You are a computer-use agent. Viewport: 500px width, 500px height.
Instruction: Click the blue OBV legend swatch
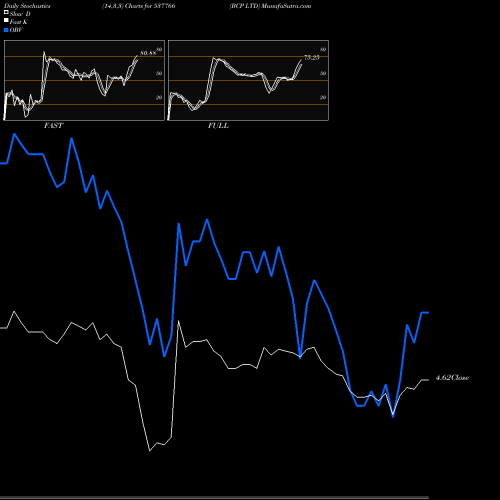(6, 30)
